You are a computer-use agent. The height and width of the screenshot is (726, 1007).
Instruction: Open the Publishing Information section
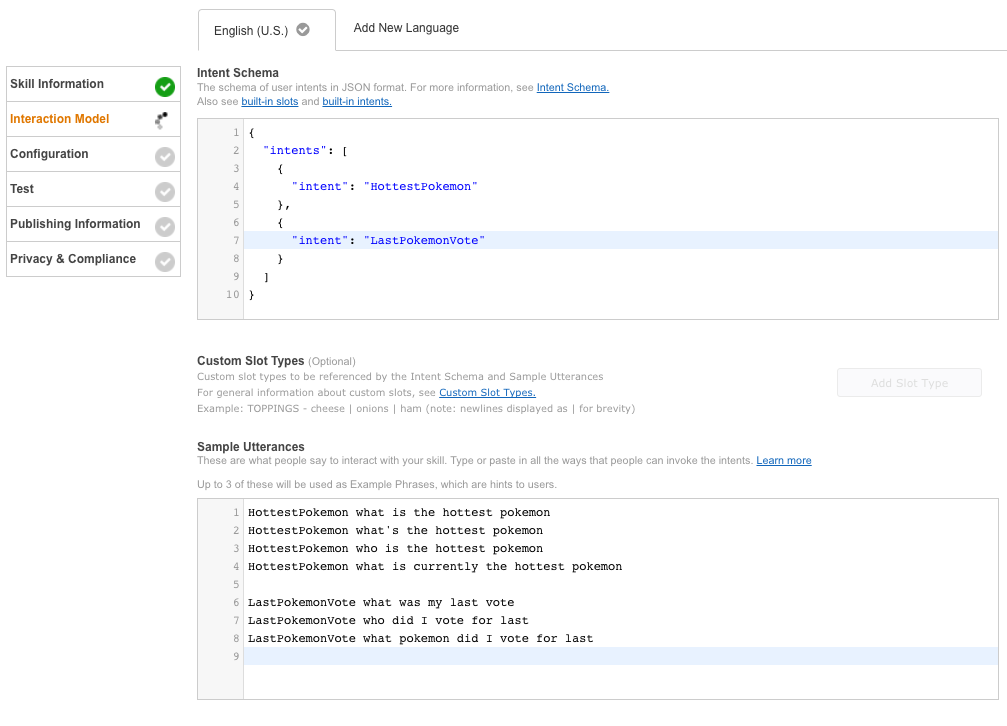[93, 224]
